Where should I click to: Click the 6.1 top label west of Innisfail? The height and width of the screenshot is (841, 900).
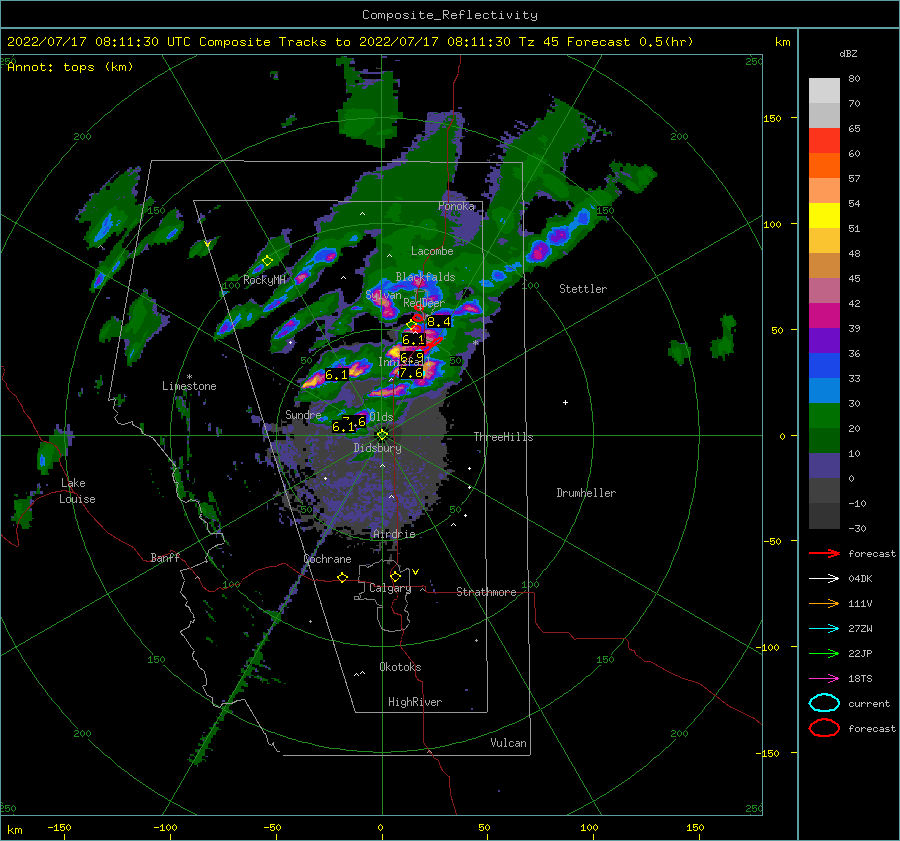pyautogui.click(x=336, y=375)
